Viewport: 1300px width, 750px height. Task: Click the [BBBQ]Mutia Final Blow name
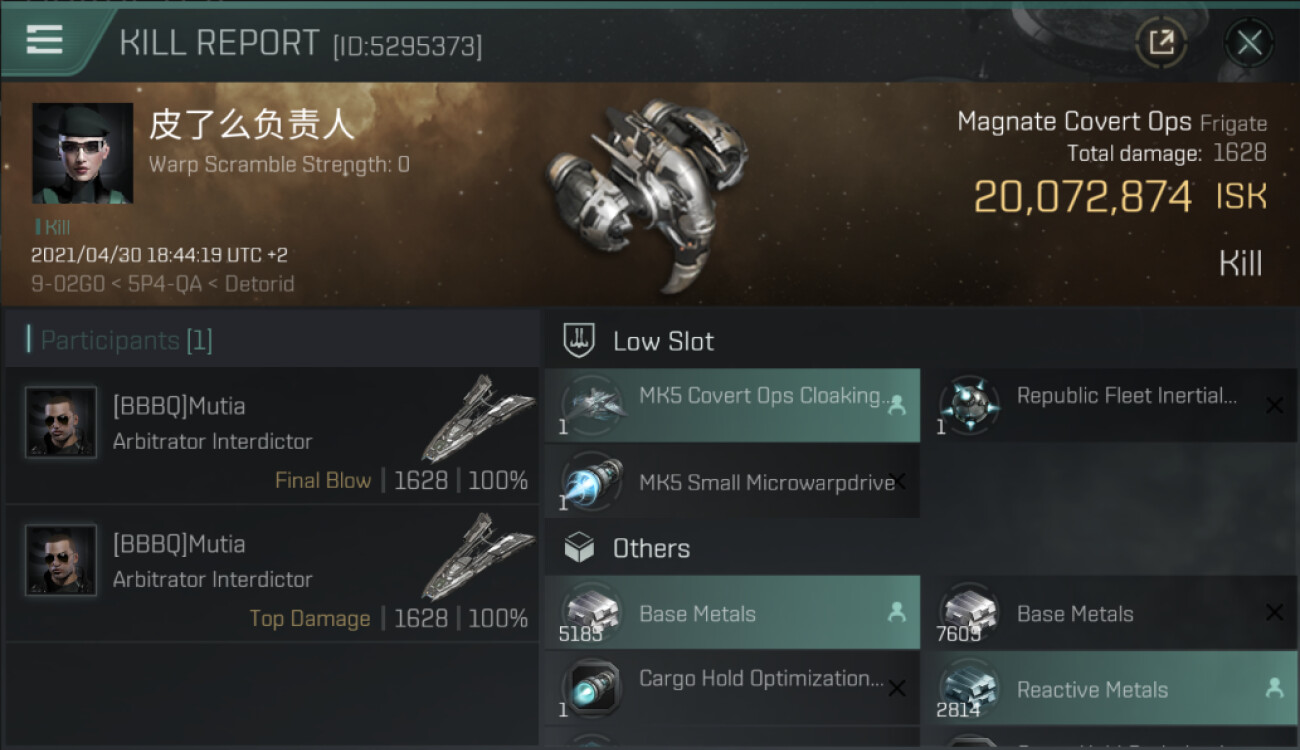click(x=179, y=406)
